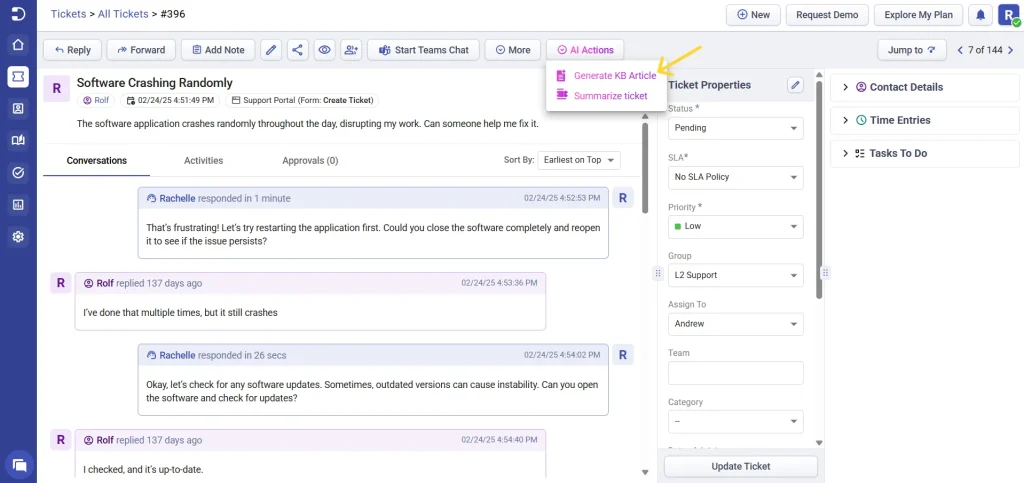Click the conversation list vertical scrollbar

coord(645,168)
